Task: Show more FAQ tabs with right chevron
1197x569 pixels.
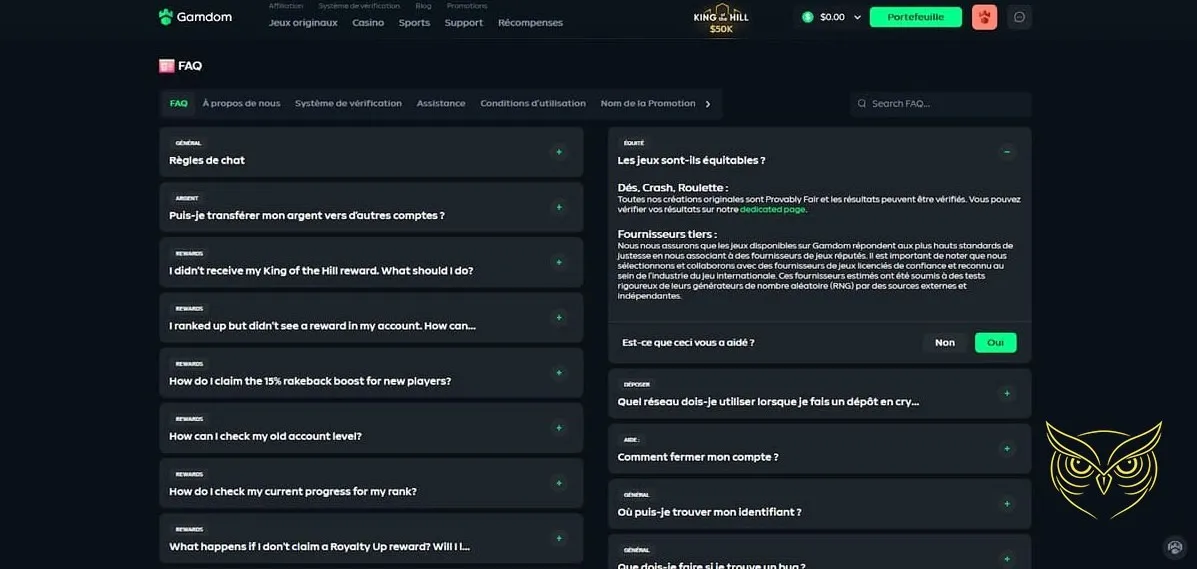Action: tap(708, 104)
